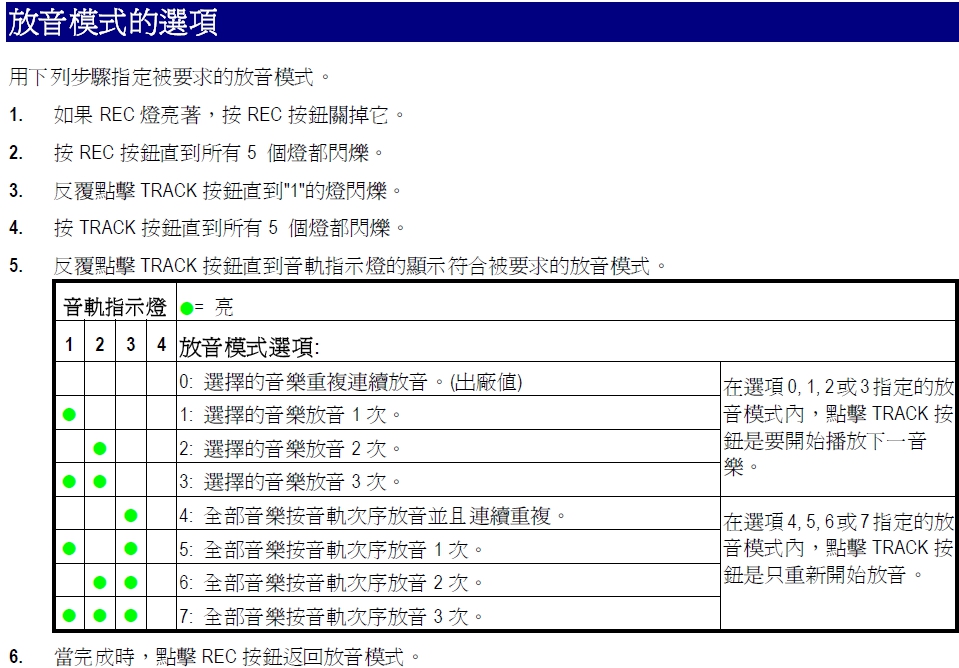Click step 3 about the "1" light flashing
The width and height of the screenshot is (959, 668).
pyautogui.click(x=227, y=190)
